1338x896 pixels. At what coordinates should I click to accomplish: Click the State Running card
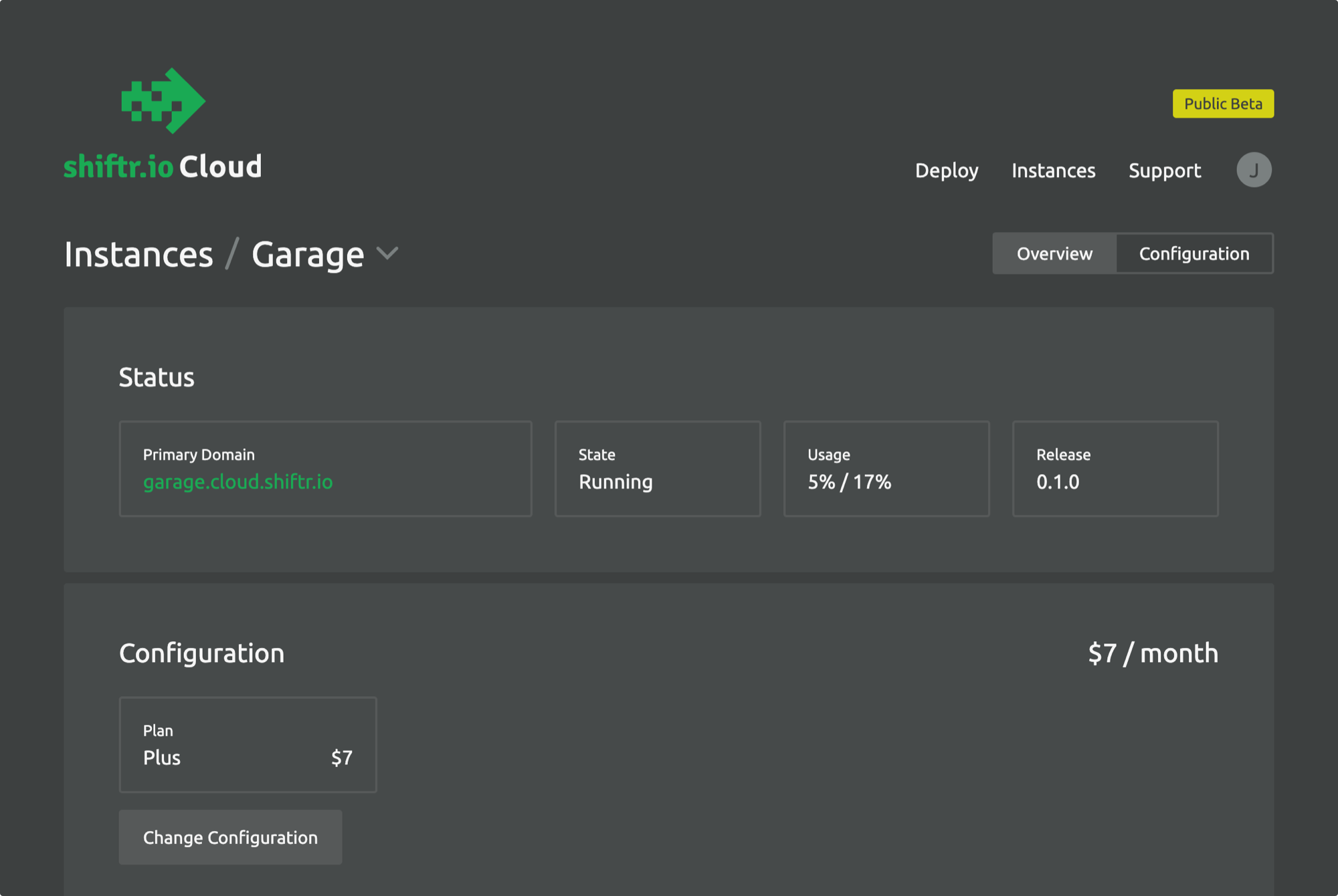(658, 468)
